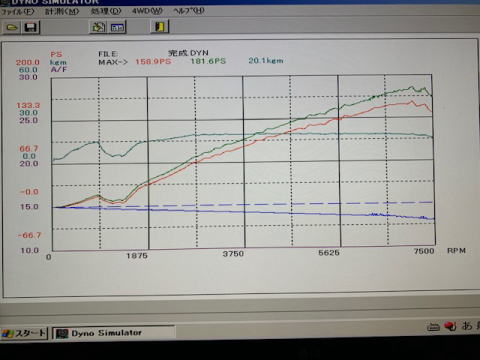Screen dimensions: 480x360
Task: Click the red tray icon beside keyboard
Action: [450, 326]
